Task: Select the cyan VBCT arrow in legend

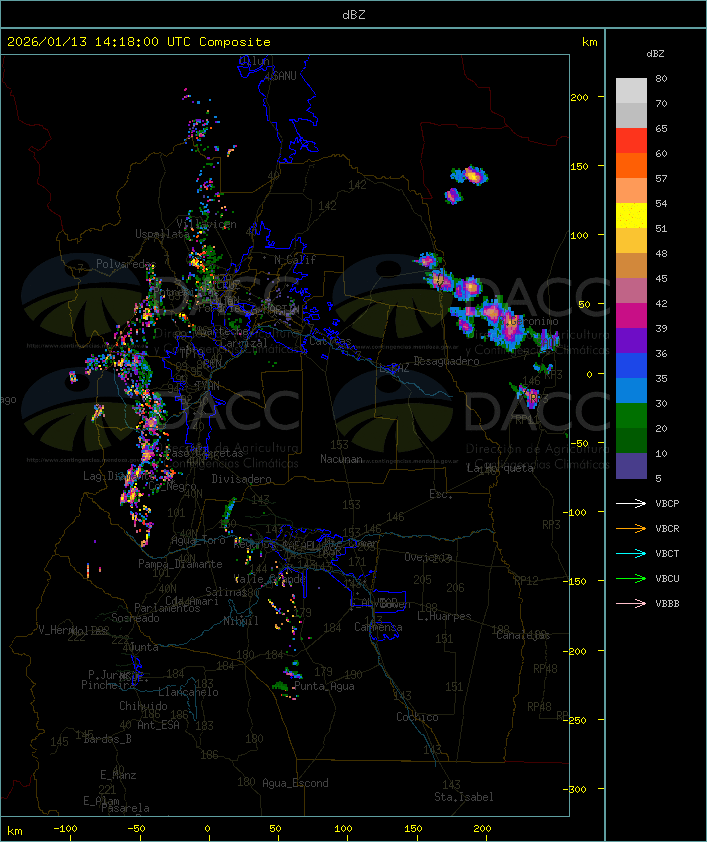Action: click(632, 554)
